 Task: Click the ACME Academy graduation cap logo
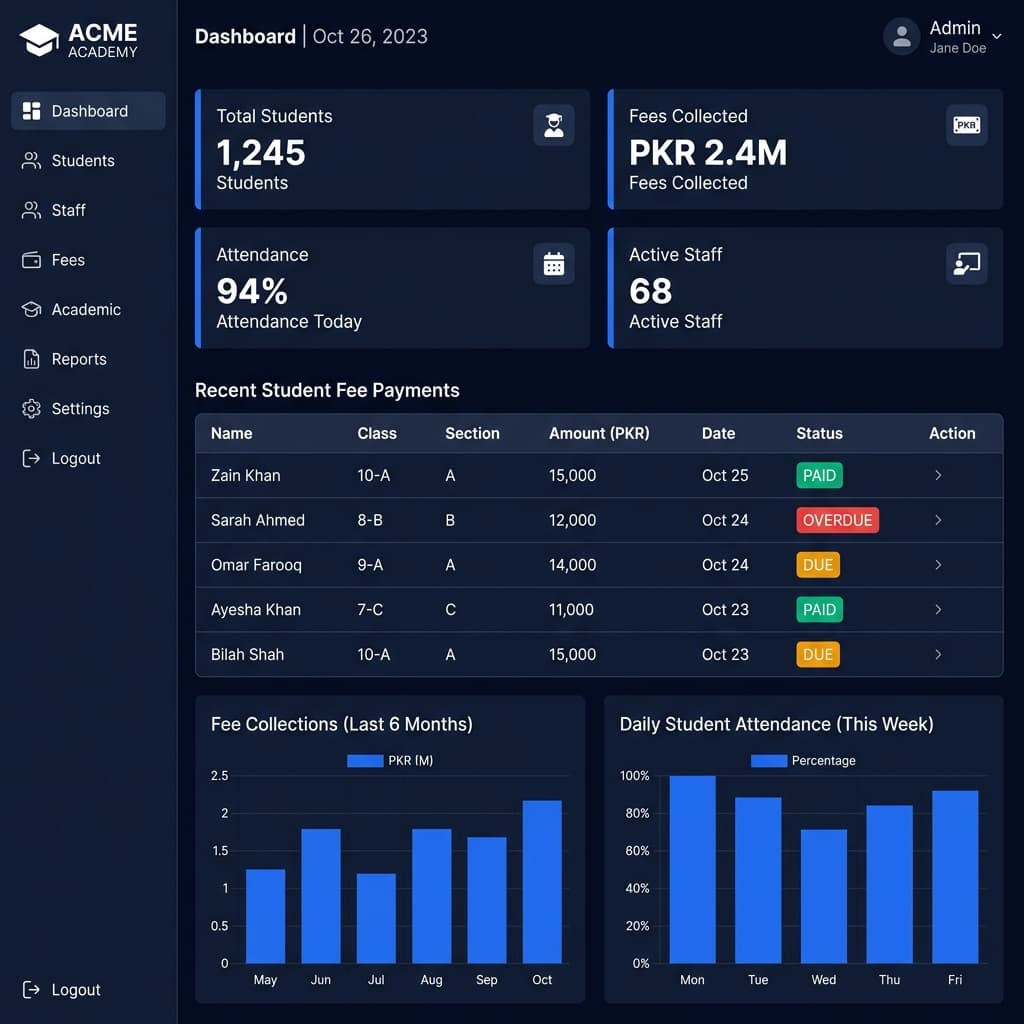(x=39, y=40)
